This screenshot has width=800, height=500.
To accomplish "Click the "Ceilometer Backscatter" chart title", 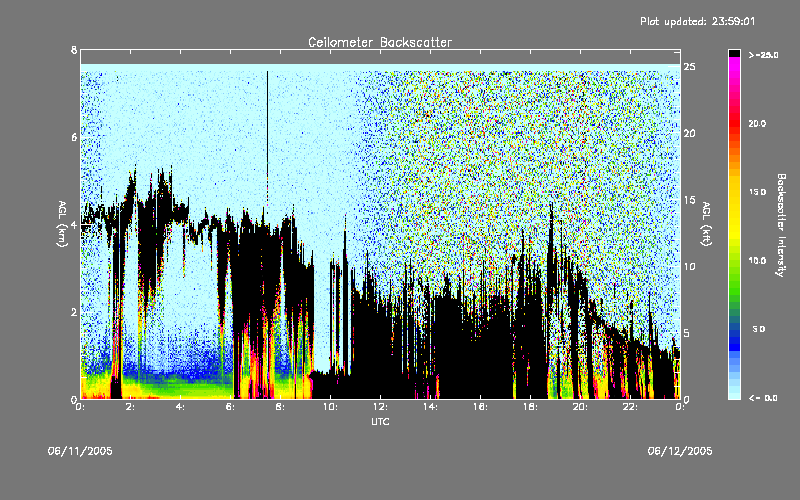I will click(x=380, y=42).
